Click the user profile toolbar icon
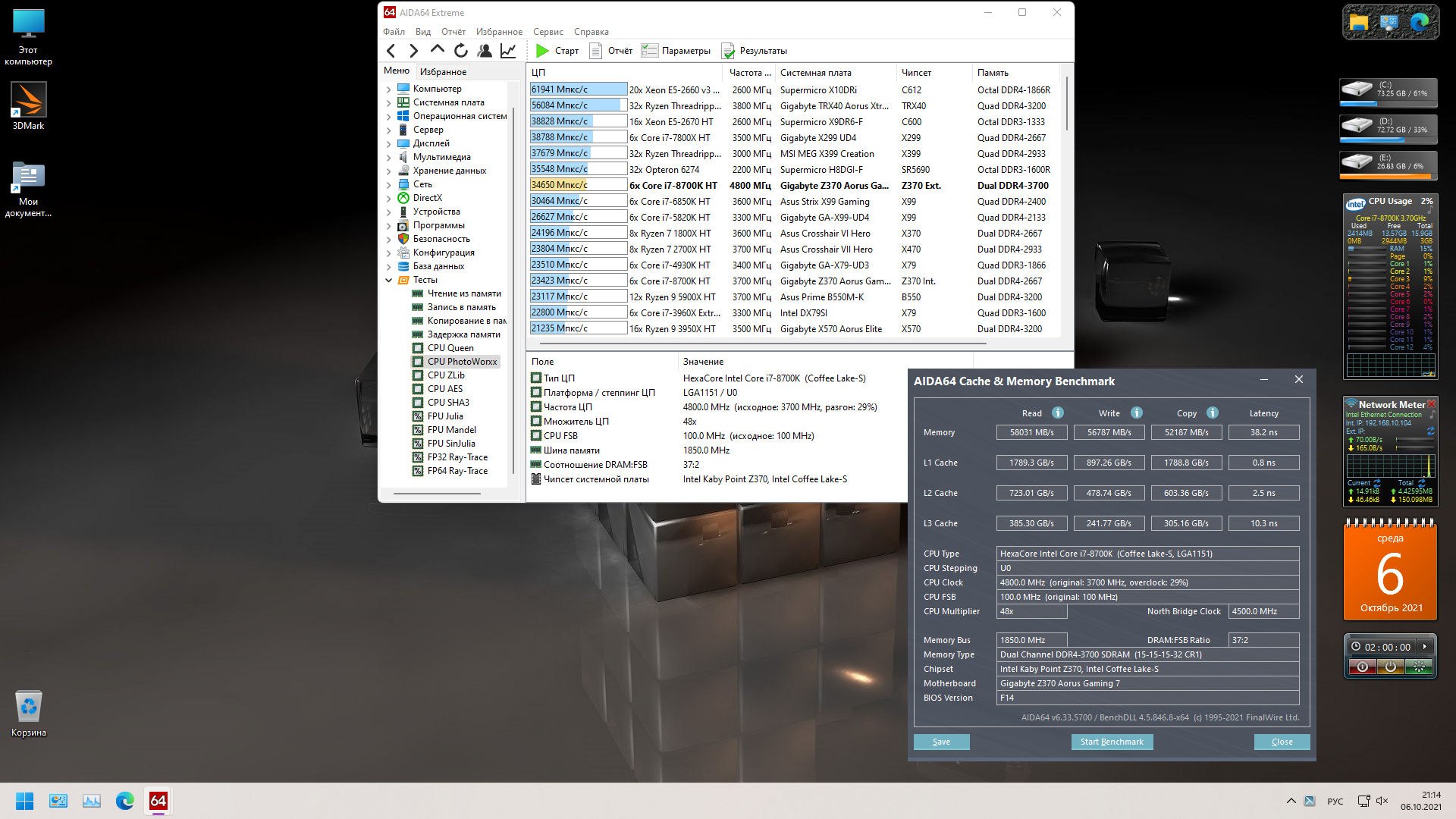Viewport: 1456px width, 819px height. [x=485, y=51]
